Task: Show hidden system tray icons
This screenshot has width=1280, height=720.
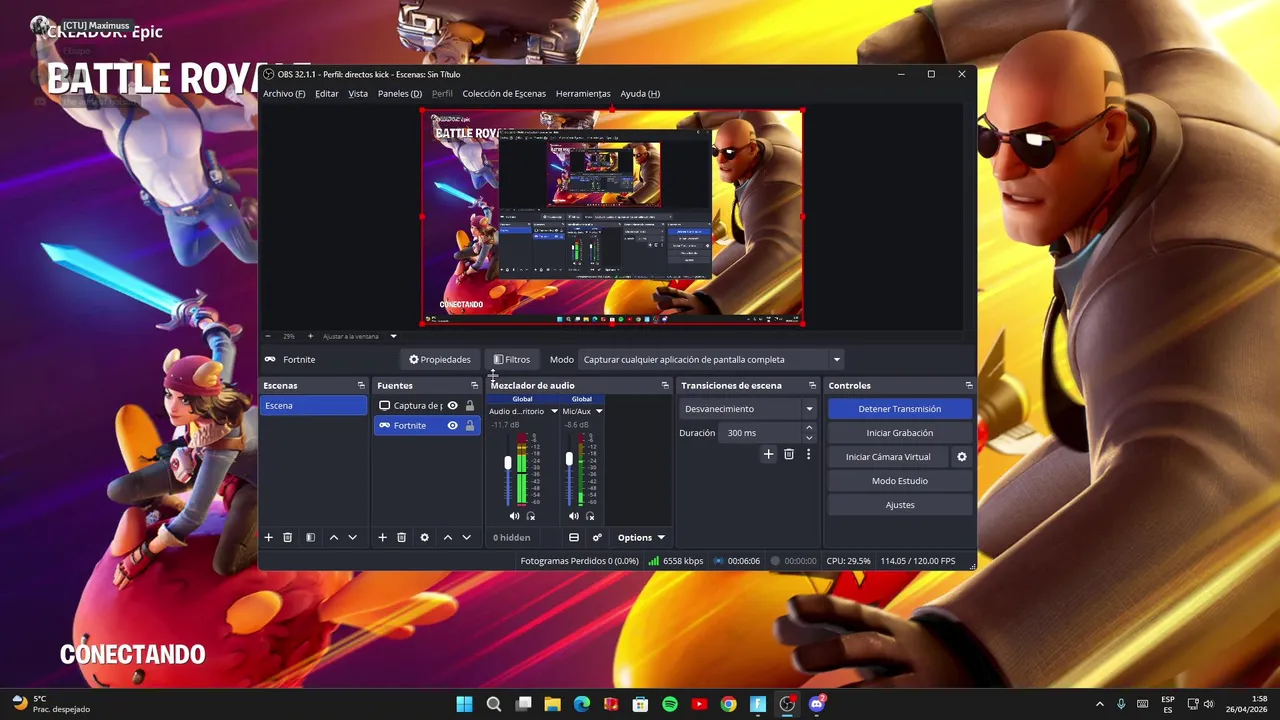Action: (x=1100, y=704)
